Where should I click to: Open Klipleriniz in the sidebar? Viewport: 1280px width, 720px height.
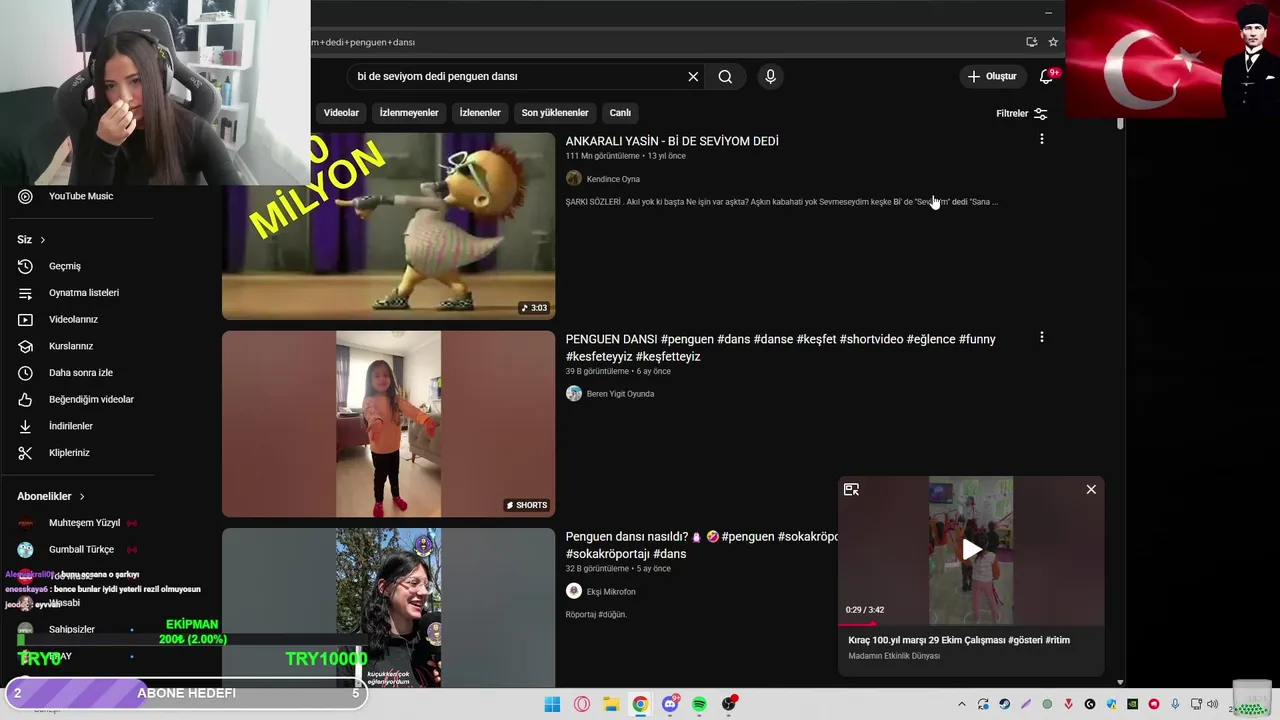click(69, 453)
